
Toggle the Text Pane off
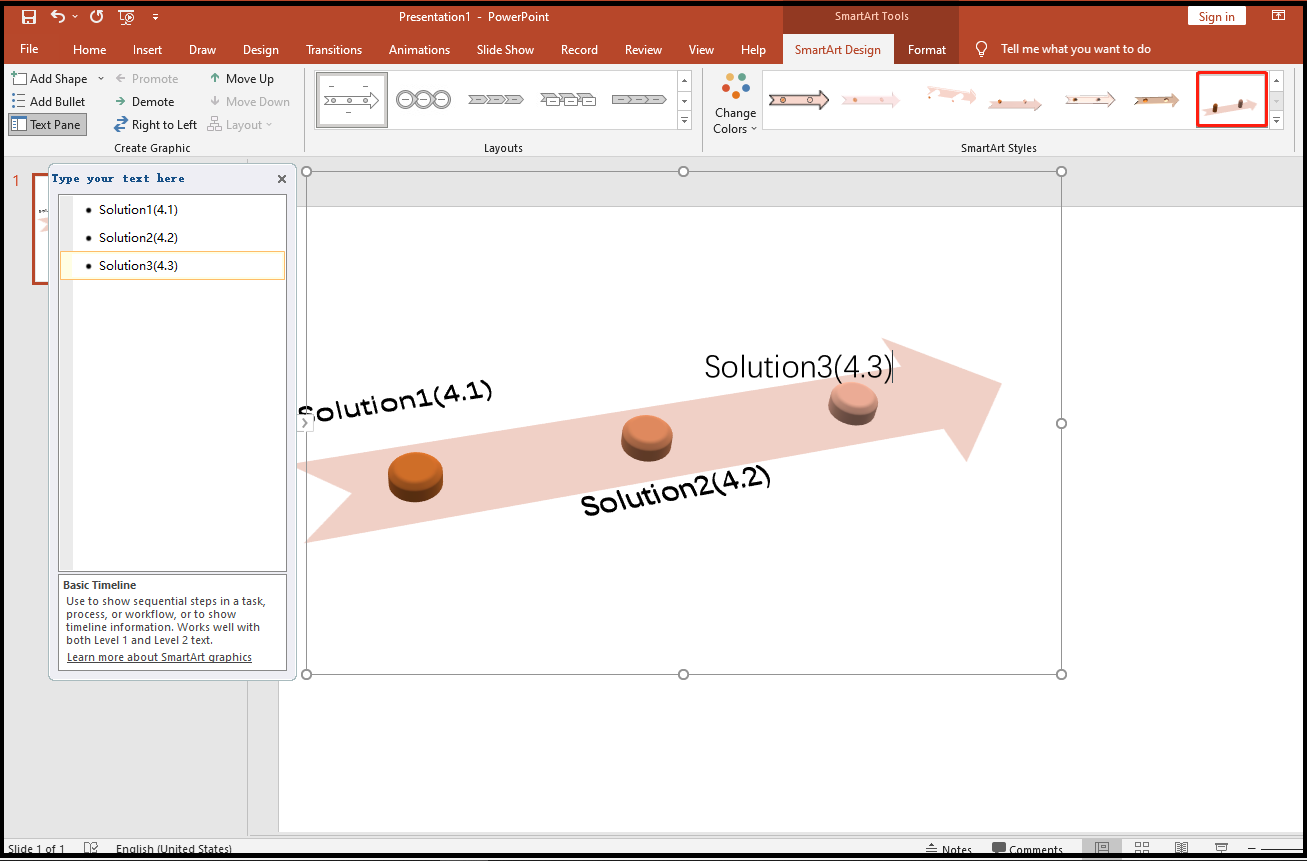(46, 123)
